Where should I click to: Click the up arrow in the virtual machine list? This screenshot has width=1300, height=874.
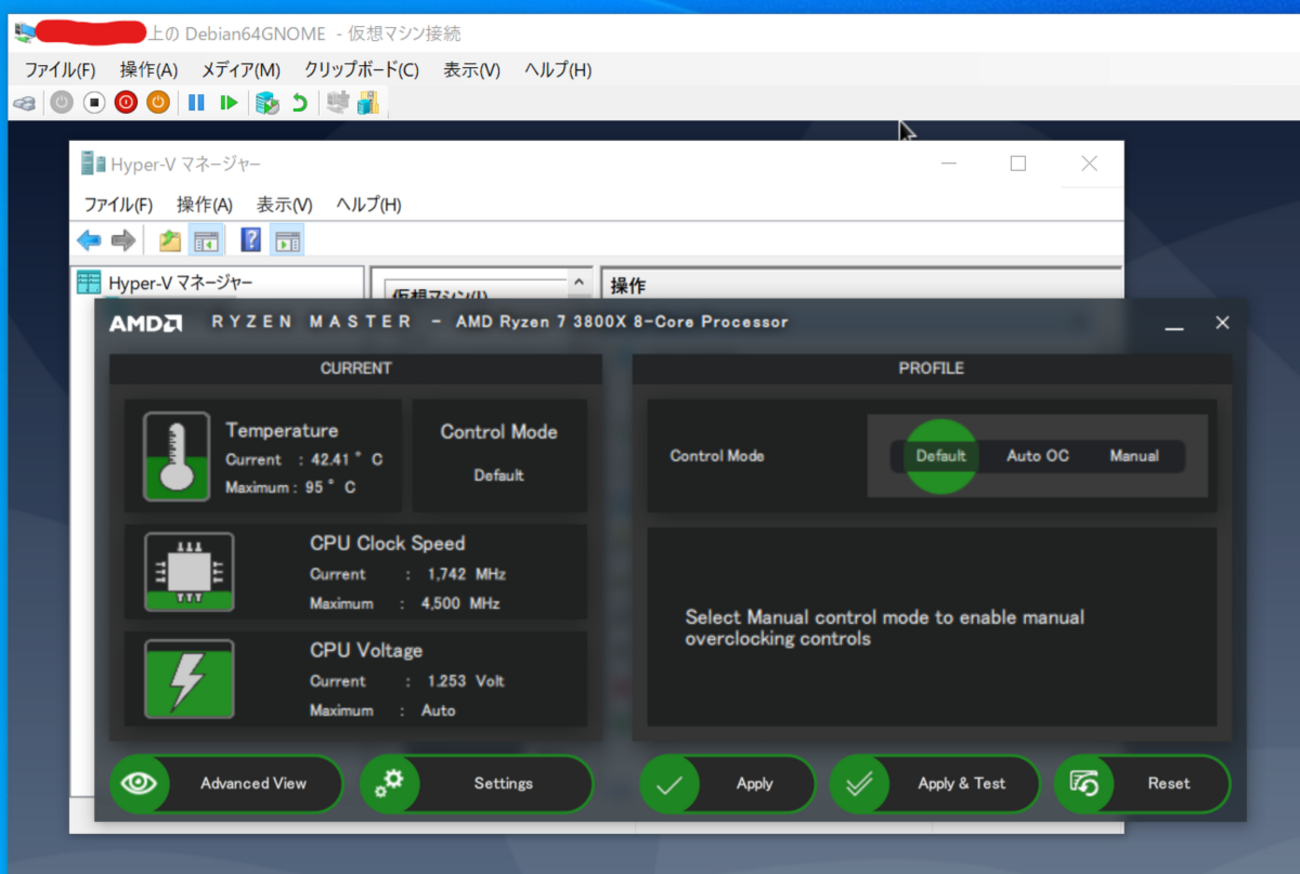click(x=578, y=283)
